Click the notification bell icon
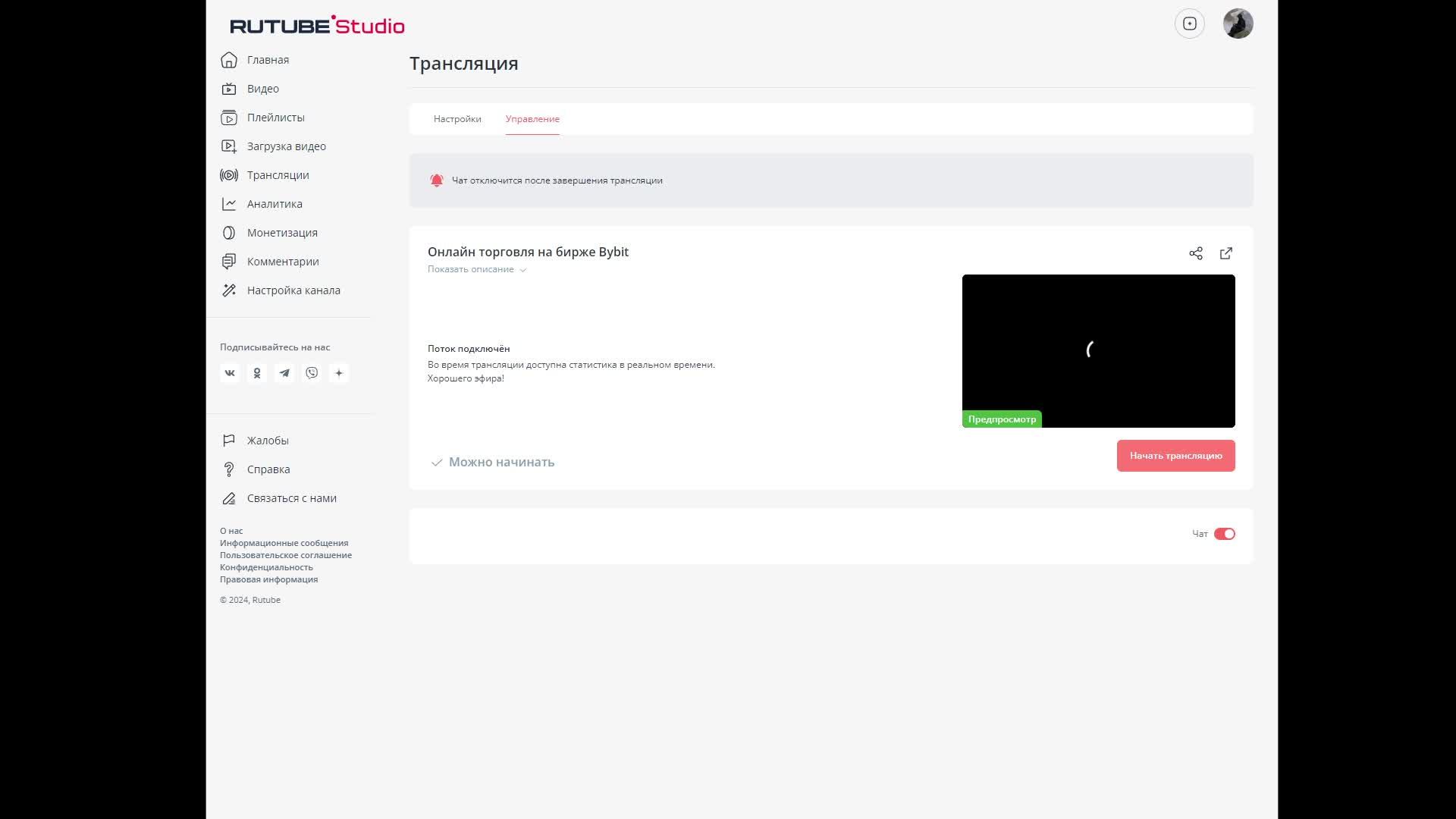 [x=437, y=180]
